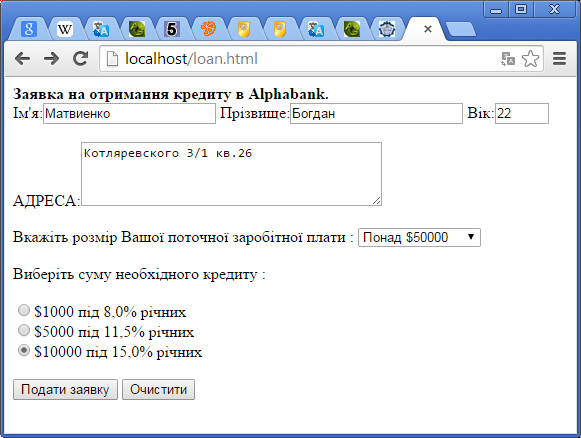Close the active tab with the x
This screenshot has height=438, width=581.
[x=428, y=29]
